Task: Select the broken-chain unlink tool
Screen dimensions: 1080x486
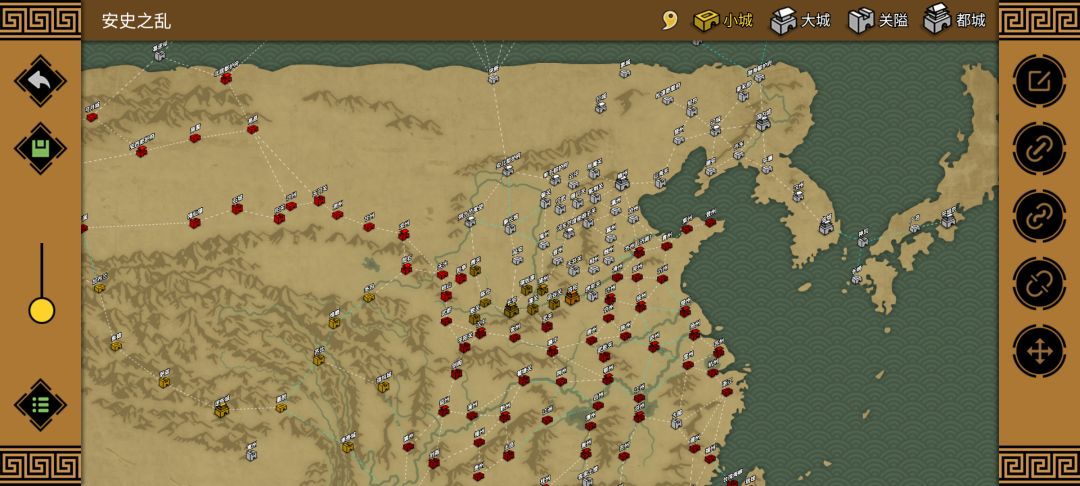Action: click(x=1039, y=284)
